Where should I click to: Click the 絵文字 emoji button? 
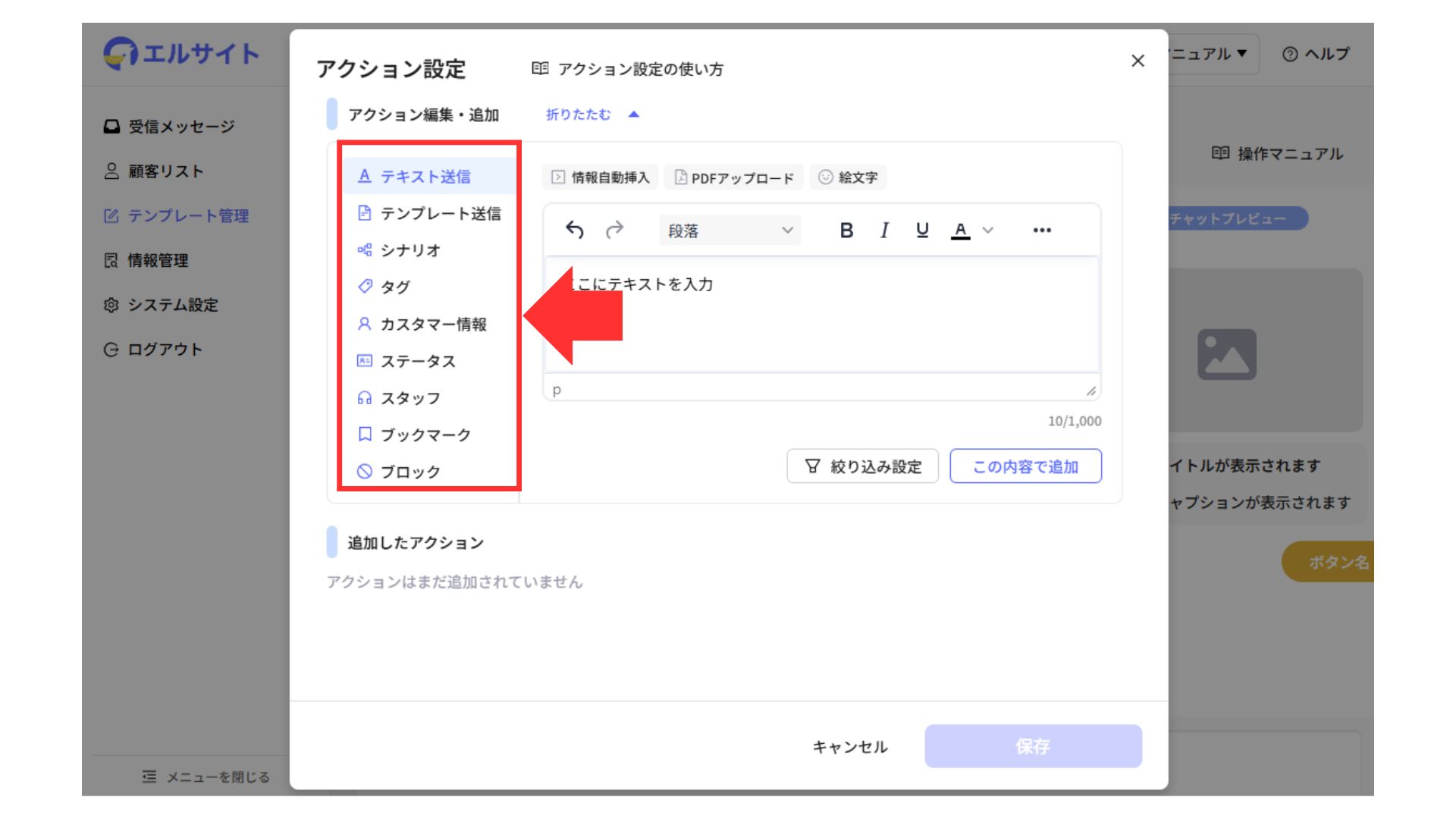pos(848,177)
